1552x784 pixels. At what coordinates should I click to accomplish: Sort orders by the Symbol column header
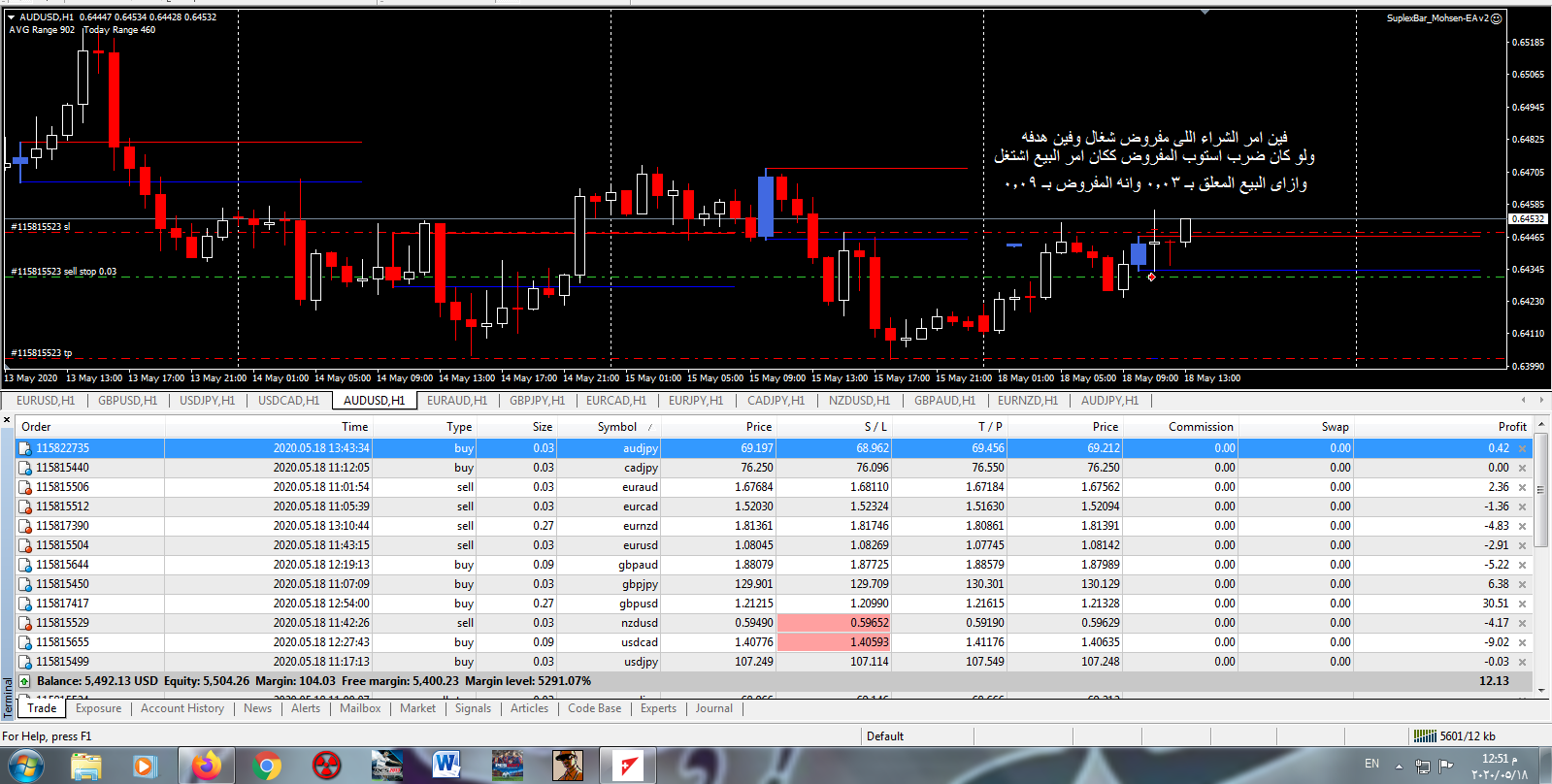pyautogui.click(x=616, y=427)
